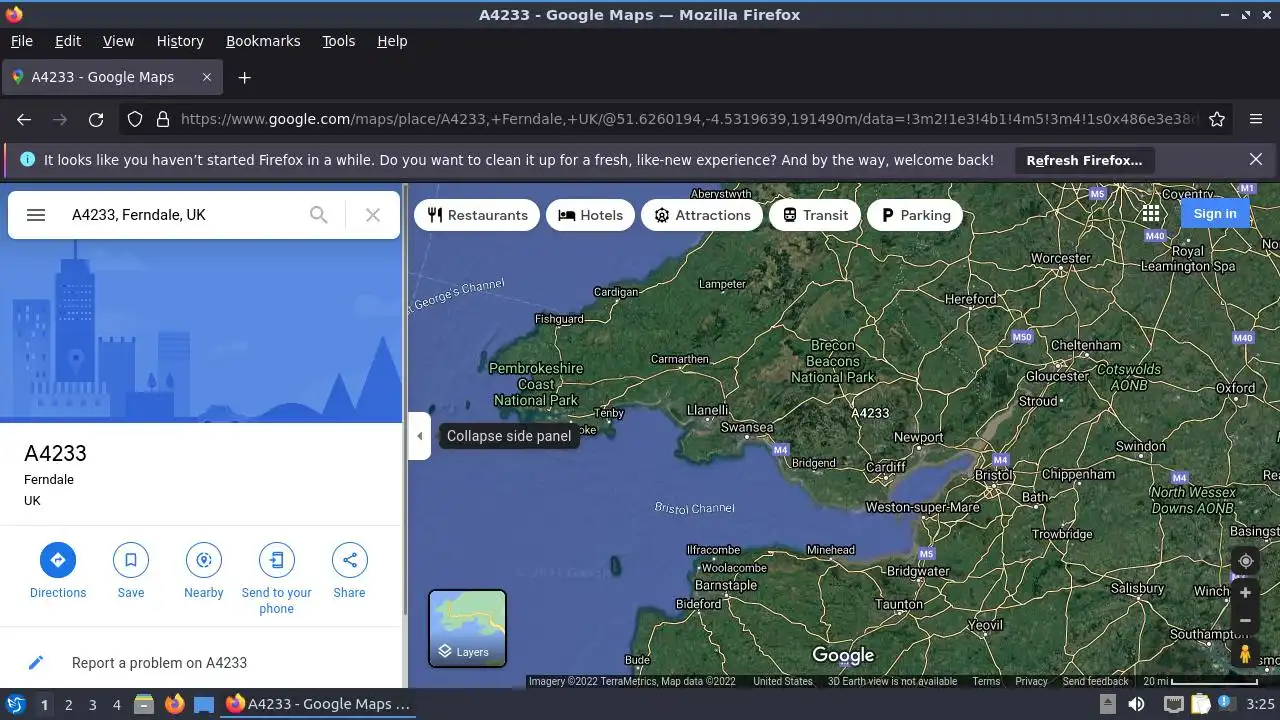This screenshot has width=1280, height=720.
Task: Filter map by Restaurants
Action: [x=477, y=215]
